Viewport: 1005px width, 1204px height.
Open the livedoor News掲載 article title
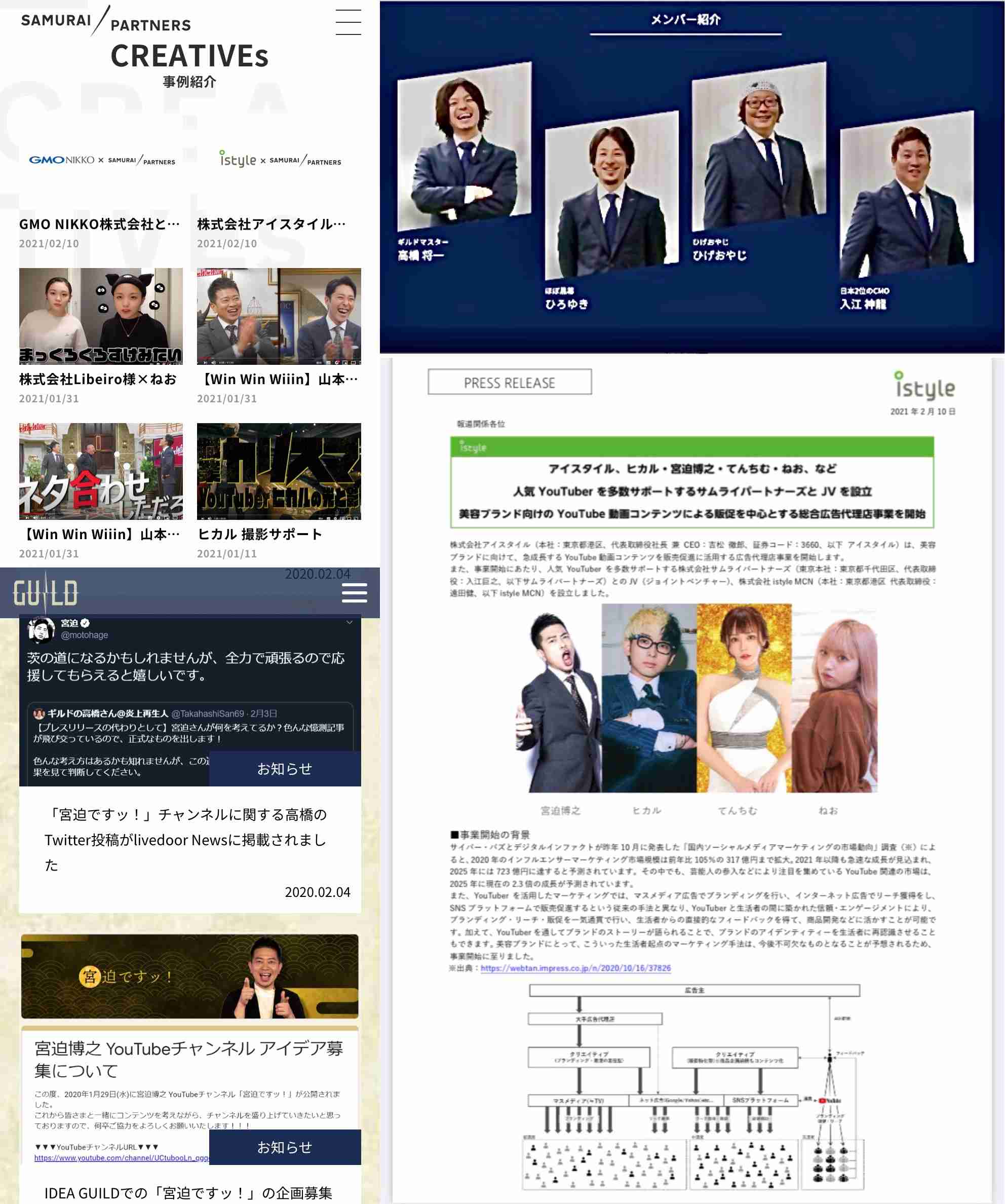[x=186, y=840]
